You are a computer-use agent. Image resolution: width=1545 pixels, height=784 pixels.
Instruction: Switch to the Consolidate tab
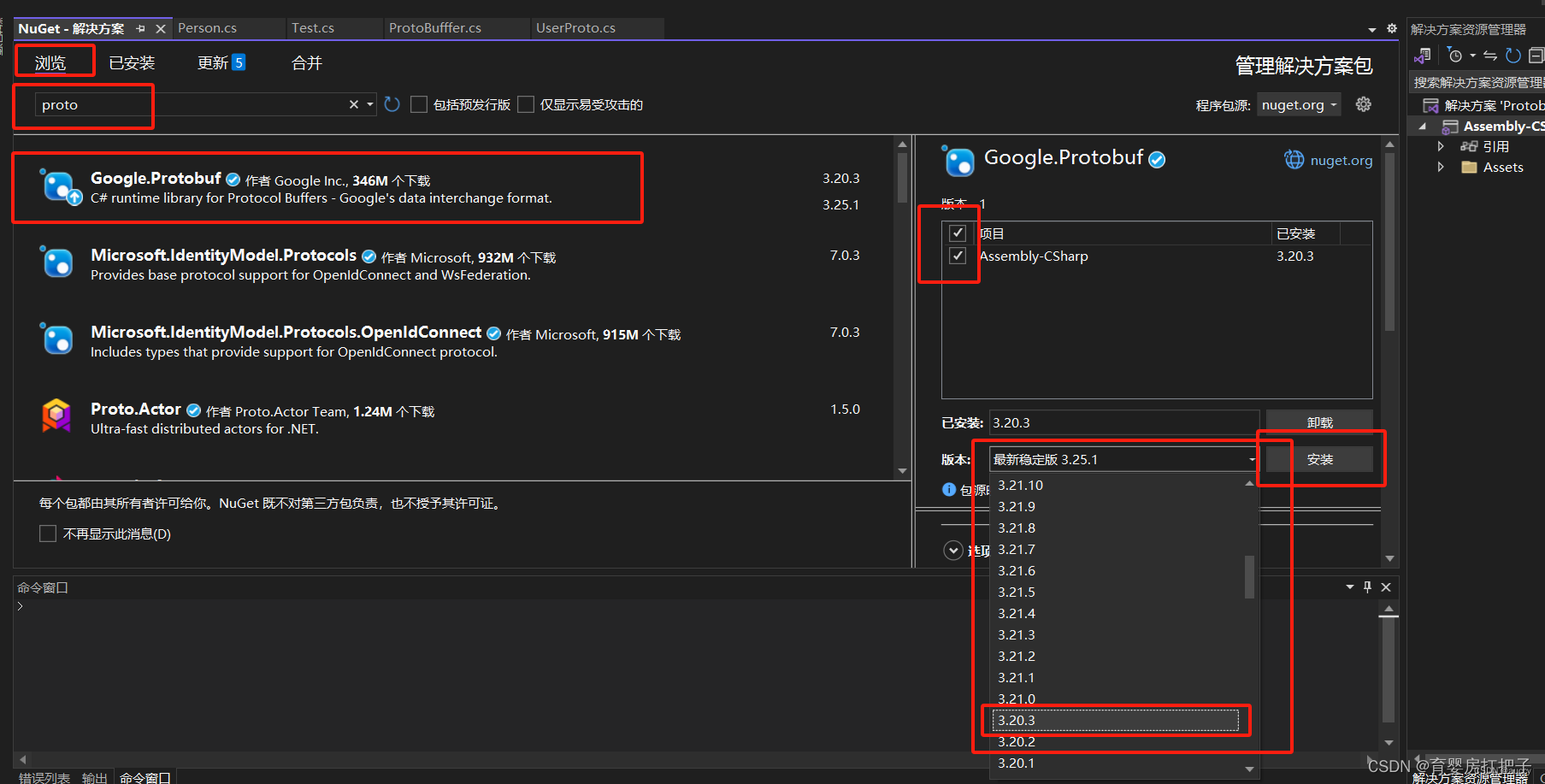pyautogui.click(x=307, y=63)
